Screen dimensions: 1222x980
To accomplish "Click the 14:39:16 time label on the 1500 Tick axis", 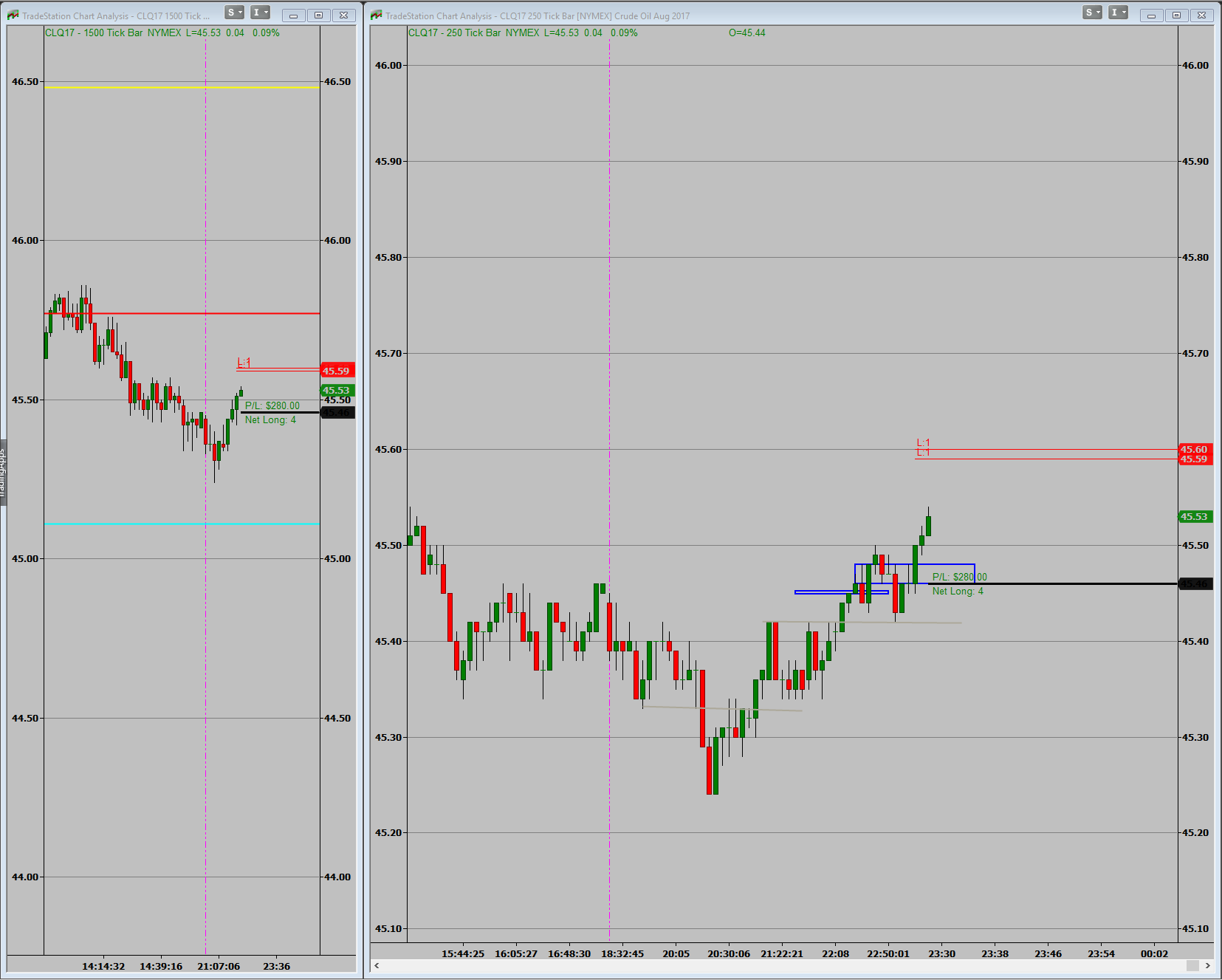I will [x=161, y=966].
